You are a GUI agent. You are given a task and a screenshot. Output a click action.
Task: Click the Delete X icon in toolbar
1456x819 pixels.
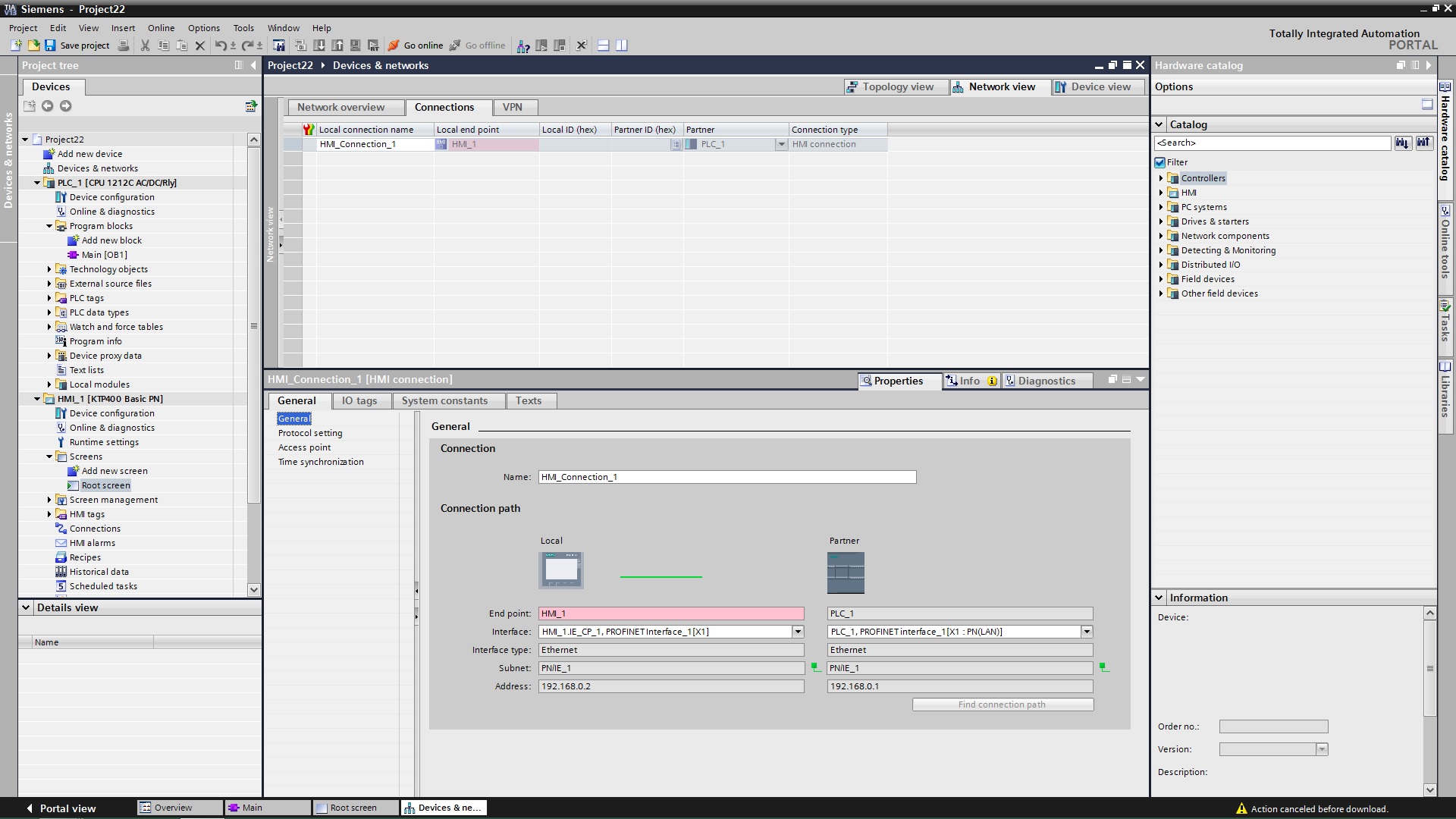(x=200, y=45)
